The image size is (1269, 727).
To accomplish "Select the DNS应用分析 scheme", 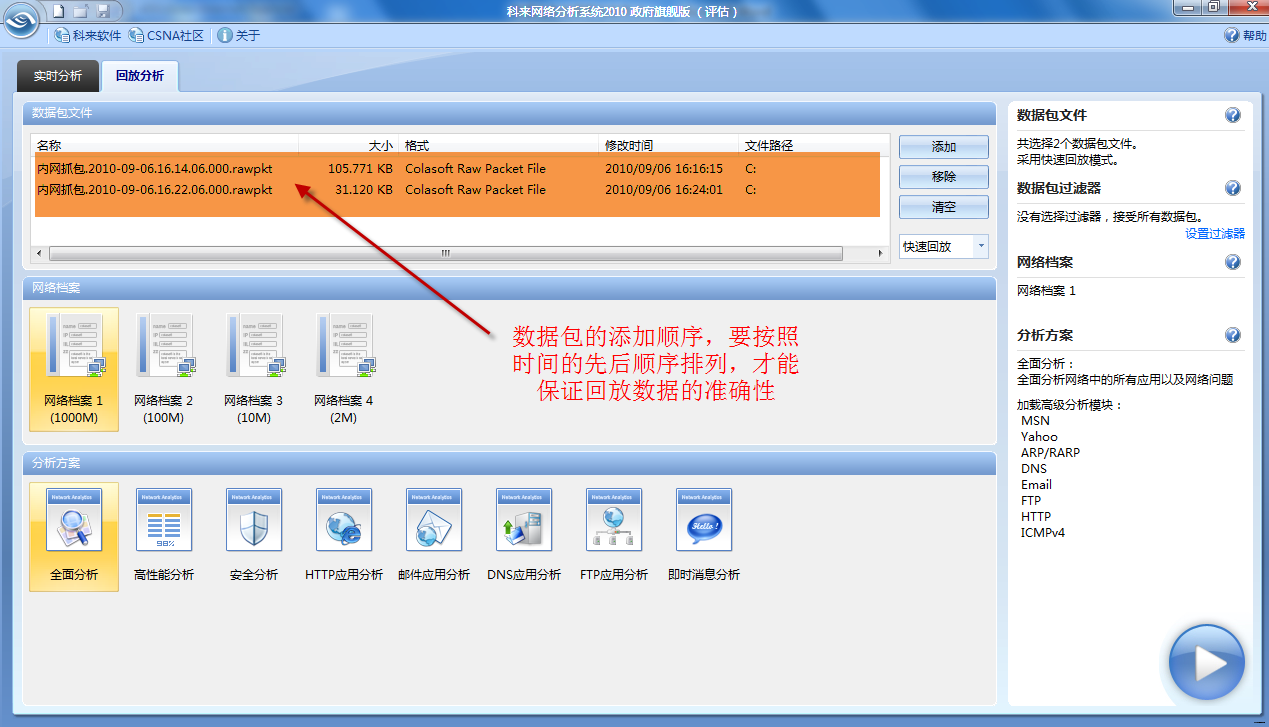I will [x=524, y=537].
